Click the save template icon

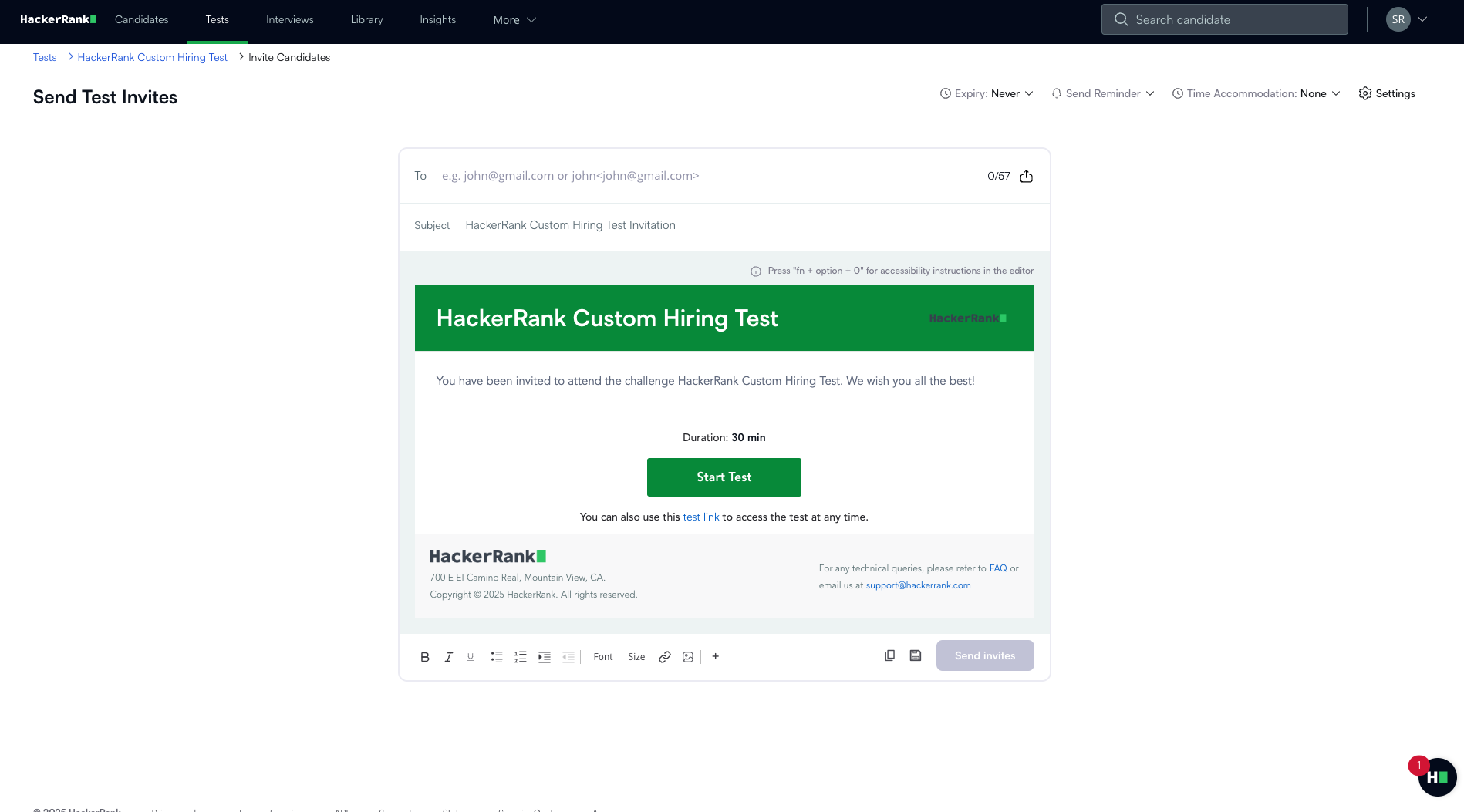(x=916, y=655)
